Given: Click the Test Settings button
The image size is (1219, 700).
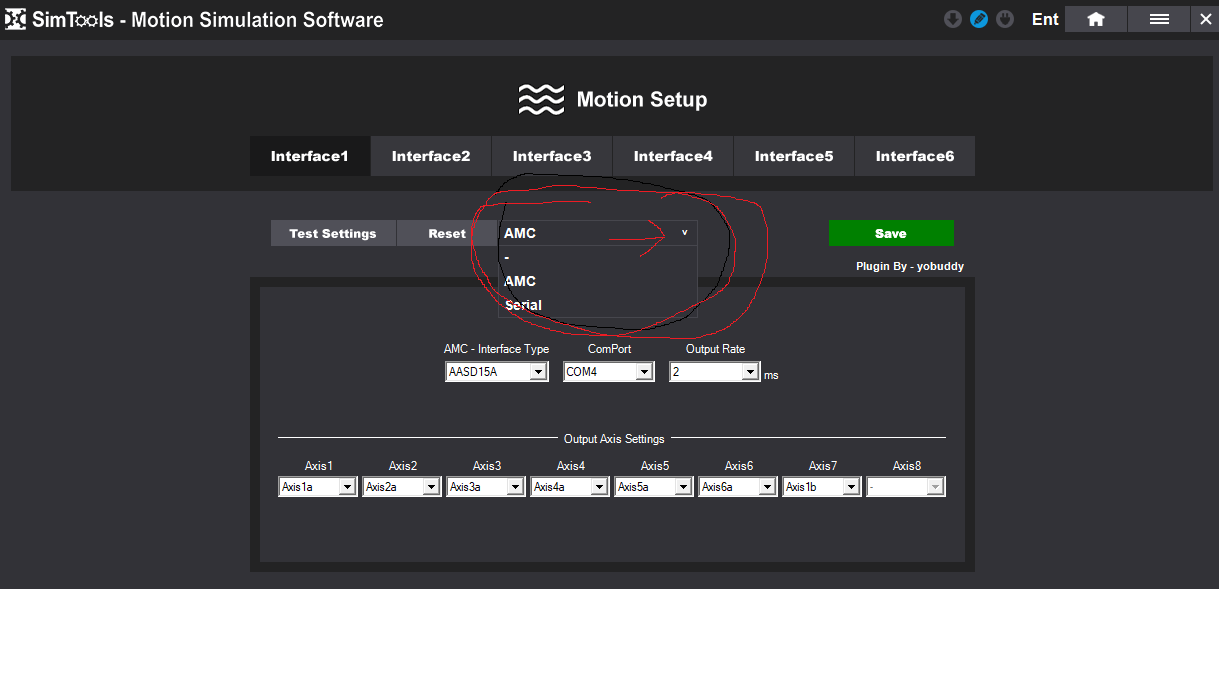Looking at the screenshot, I should (333, 233).
